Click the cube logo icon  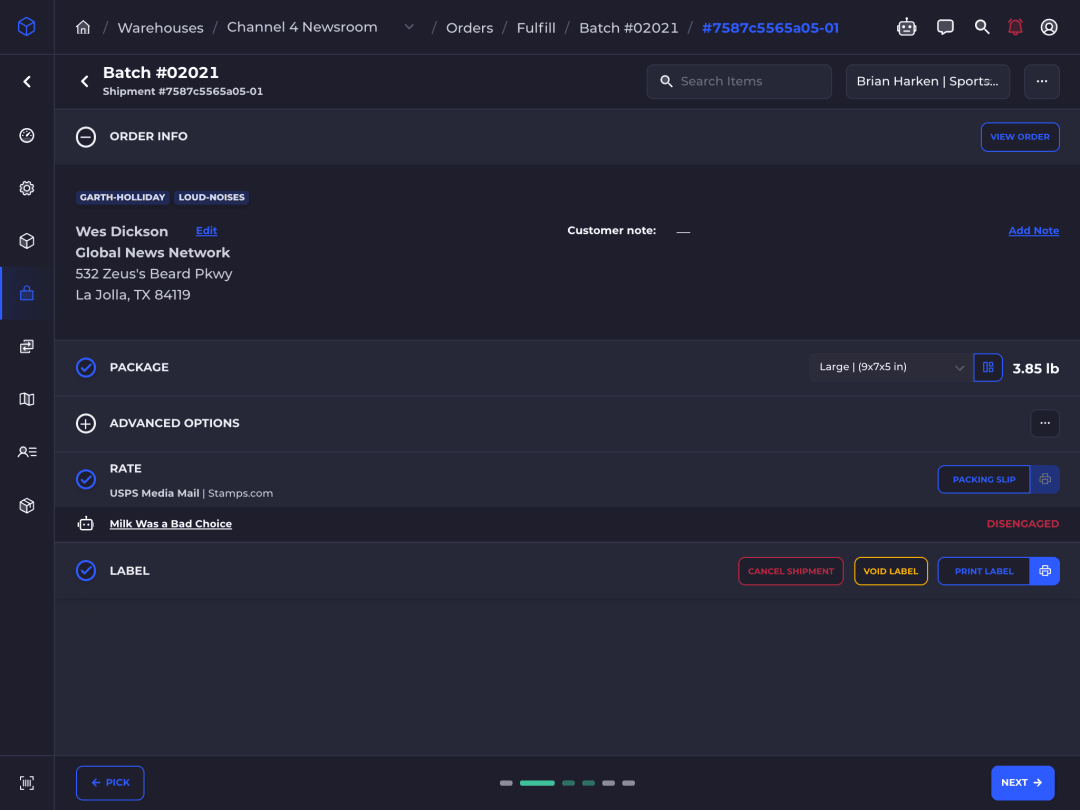pos(26,27)
